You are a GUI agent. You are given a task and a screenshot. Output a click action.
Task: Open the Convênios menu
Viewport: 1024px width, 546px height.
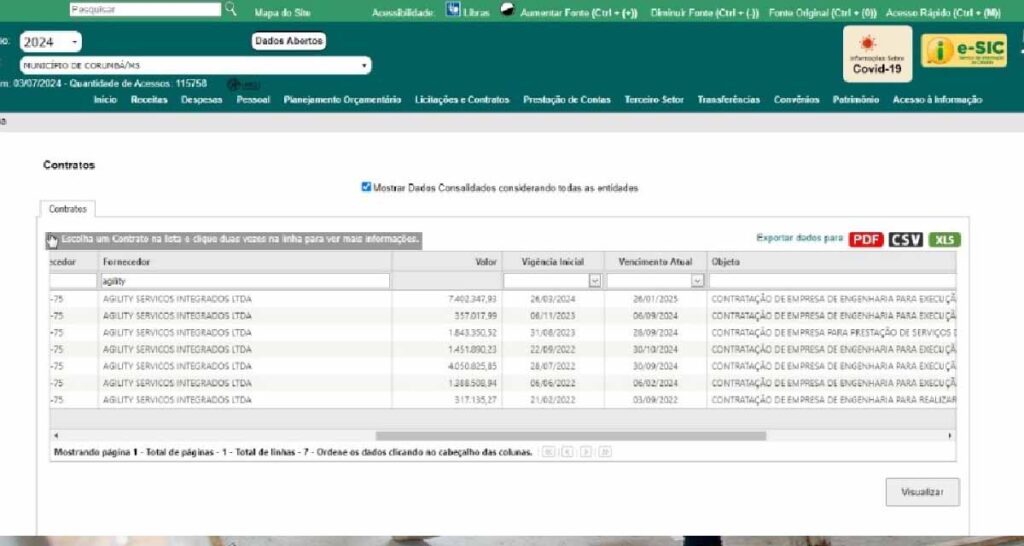click(797, 100)
